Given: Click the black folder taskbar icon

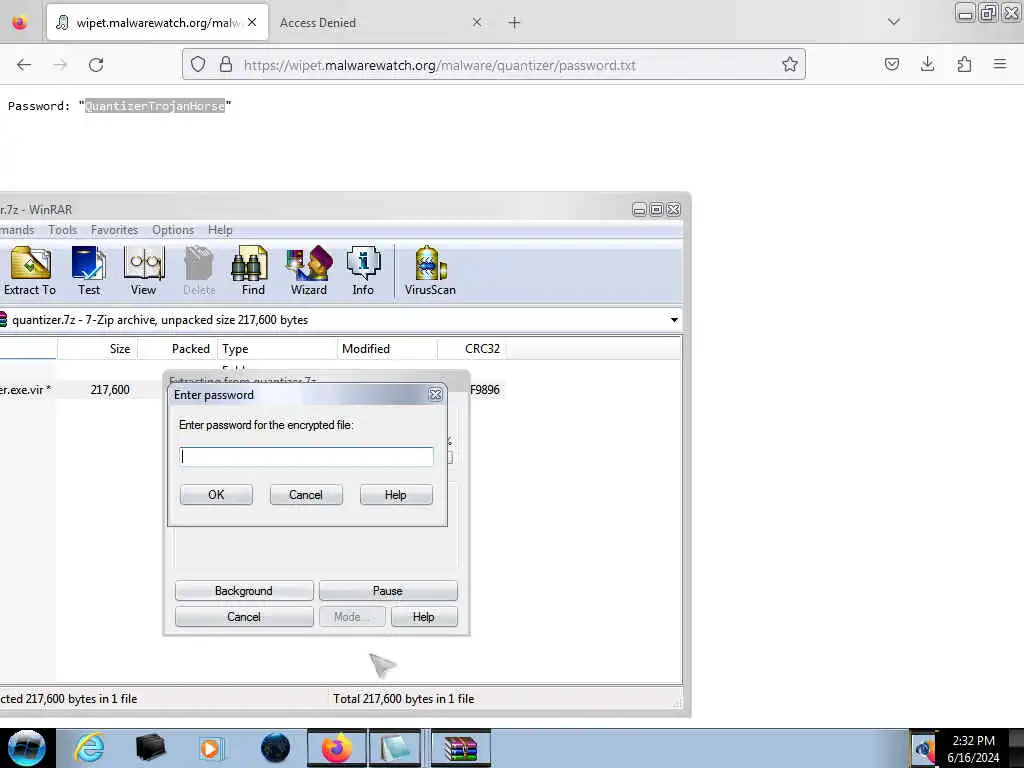Looking at the screenshot, I should coord(150,748).
